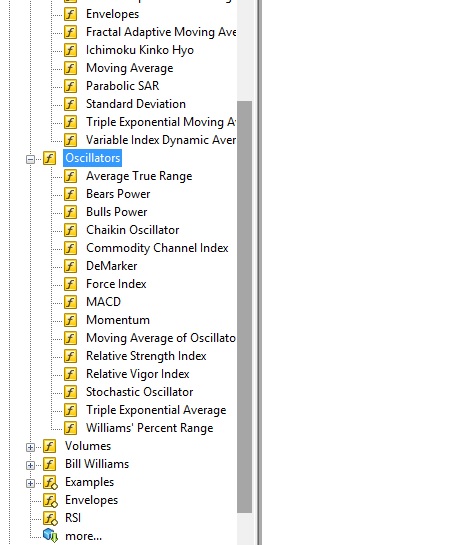Click the Fractal Adaptive Moving Average icon
Image resolution: width=468 pixels, height=545 pixels.
point(71,32)
